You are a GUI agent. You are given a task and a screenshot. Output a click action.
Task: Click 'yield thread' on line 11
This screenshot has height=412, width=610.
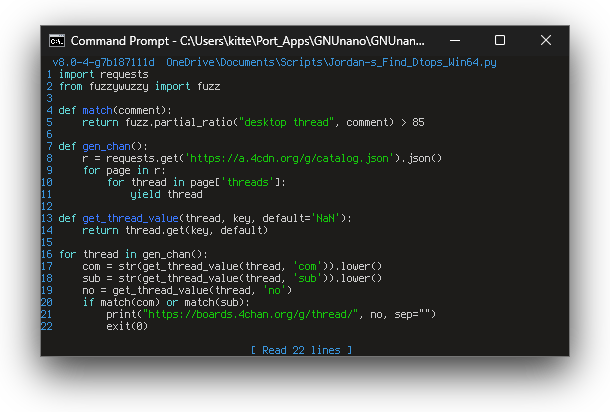tap(166, 195)
